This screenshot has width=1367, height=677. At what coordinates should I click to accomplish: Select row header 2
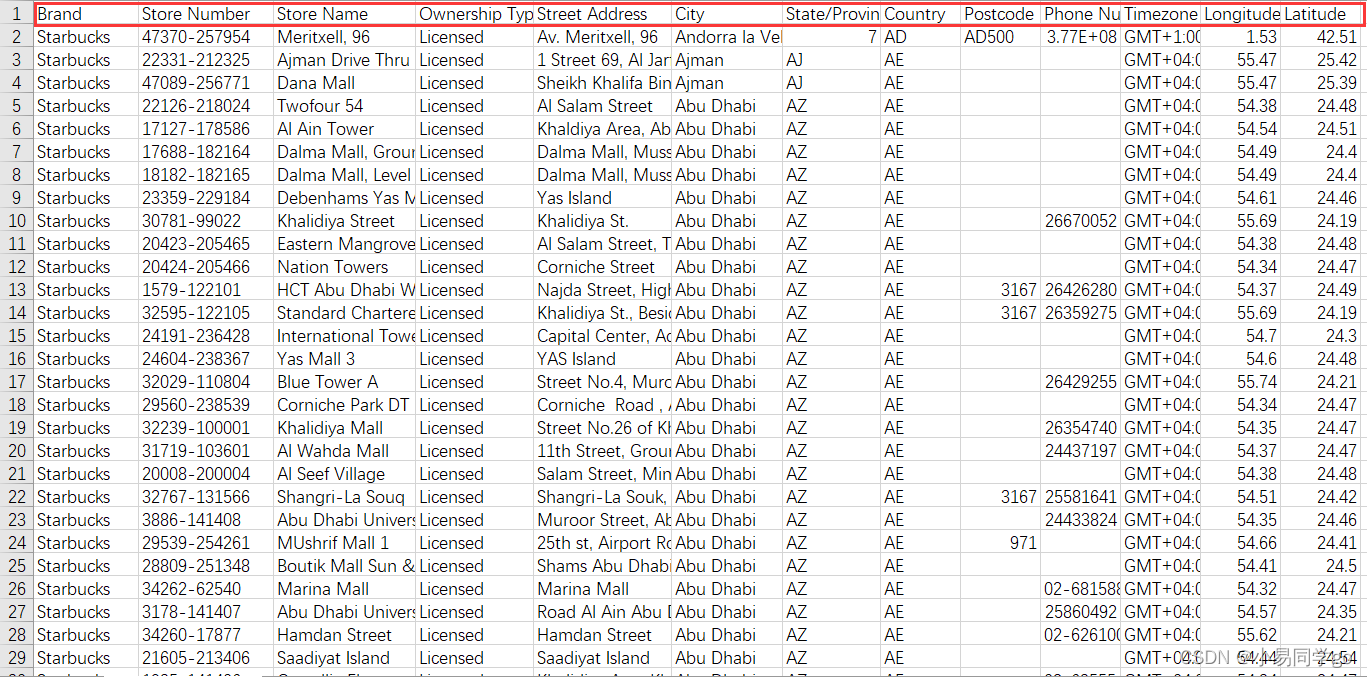[x=17, y=37]
